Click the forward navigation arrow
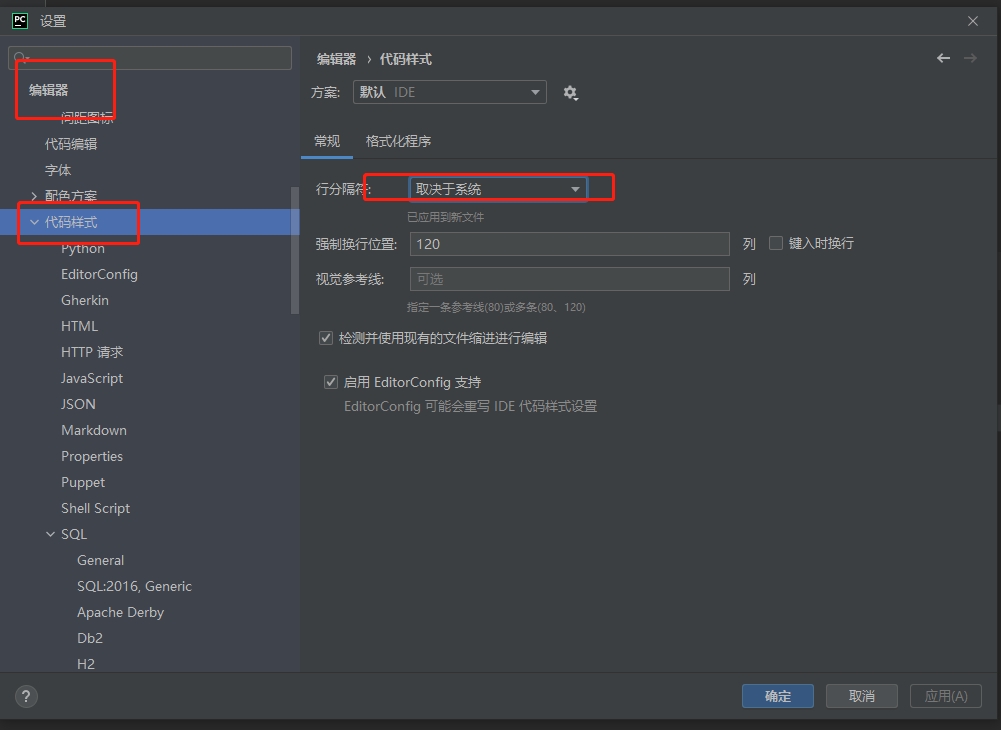This screenshot has width=1001, height=730. 970,58
